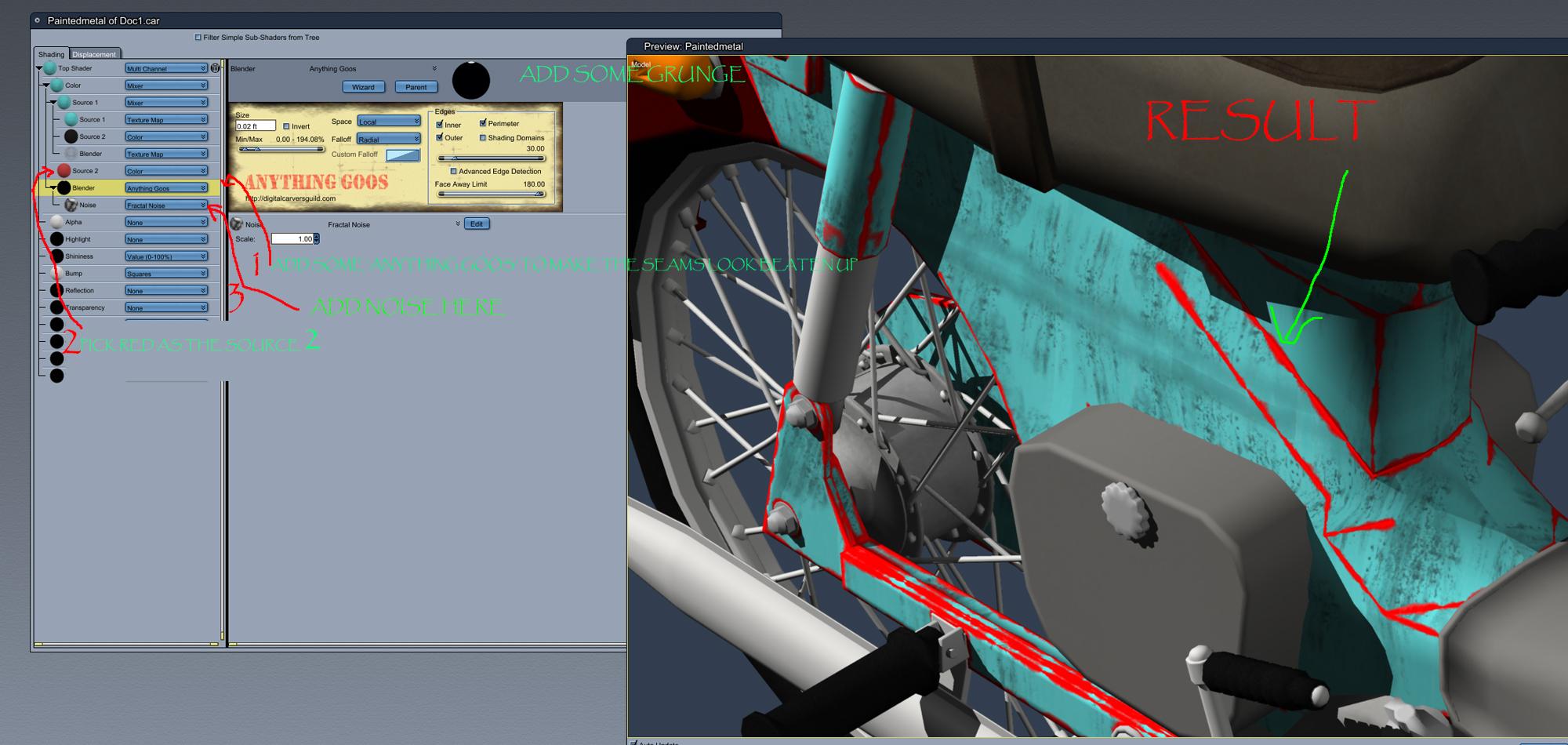Switch to the Displacement tab
1568x745 pixels.
(x=95, y=54)
